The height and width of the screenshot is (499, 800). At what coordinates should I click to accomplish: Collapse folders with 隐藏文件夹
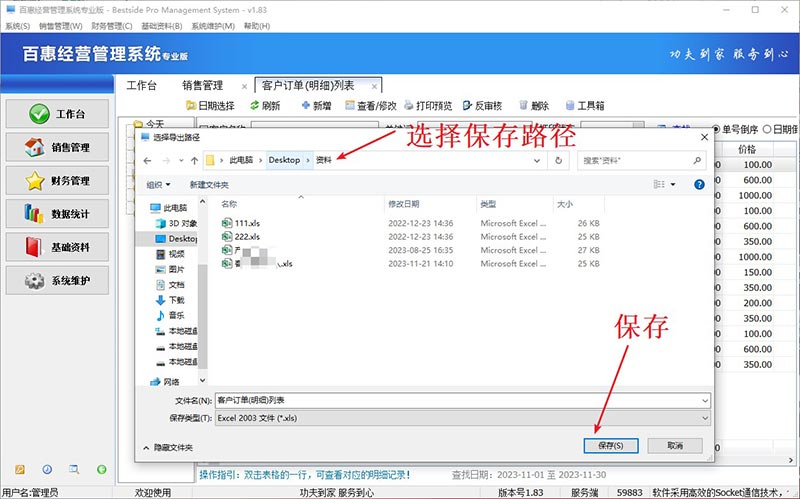click(x=168, y=447)
